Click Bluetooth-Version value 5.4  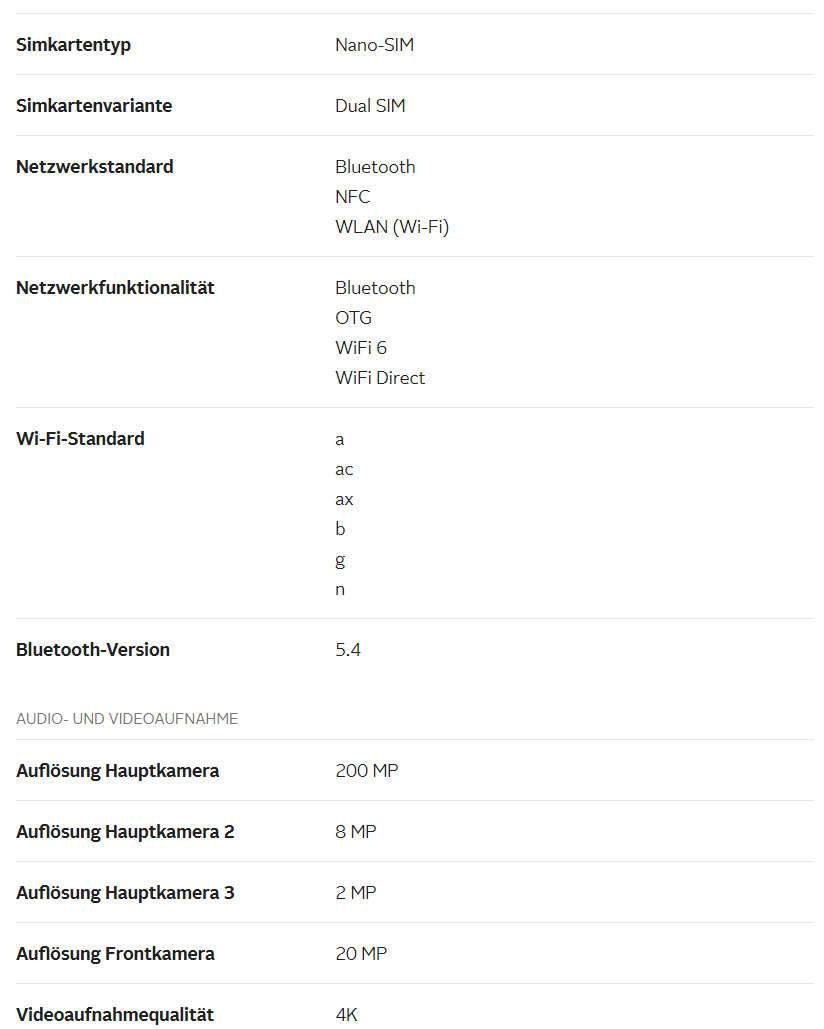click(x=348, y=650)
